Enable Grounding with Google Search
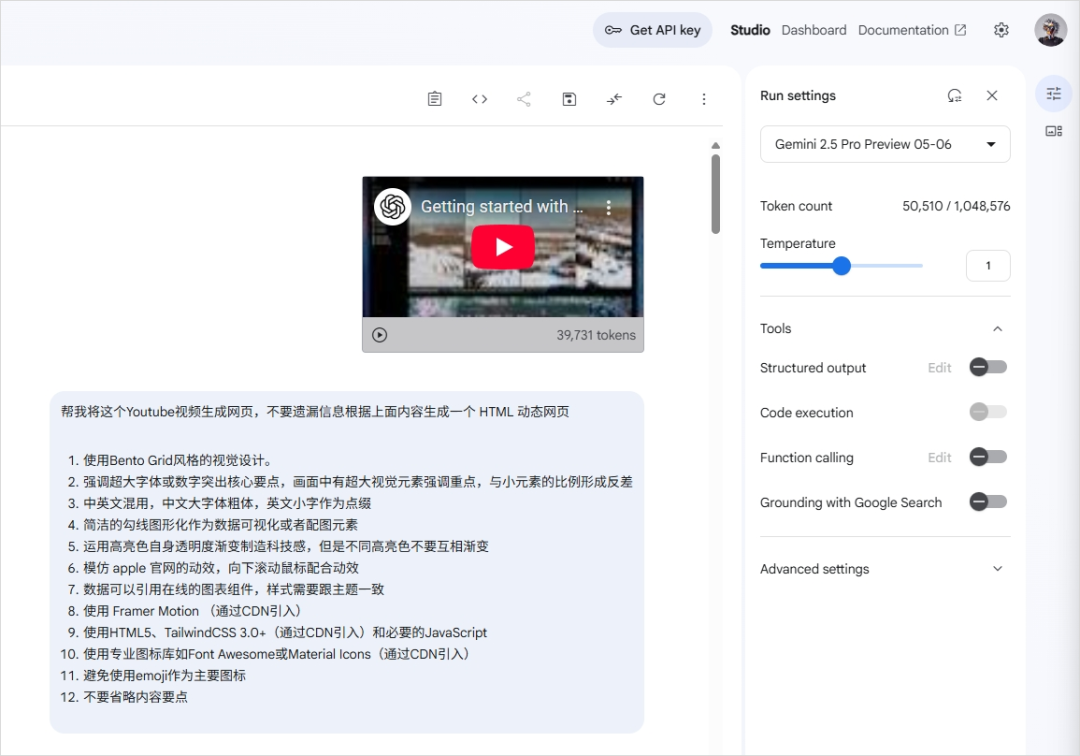Image resolution: width=1080 pixels, height=756 pixels. (x=988, y=502)
